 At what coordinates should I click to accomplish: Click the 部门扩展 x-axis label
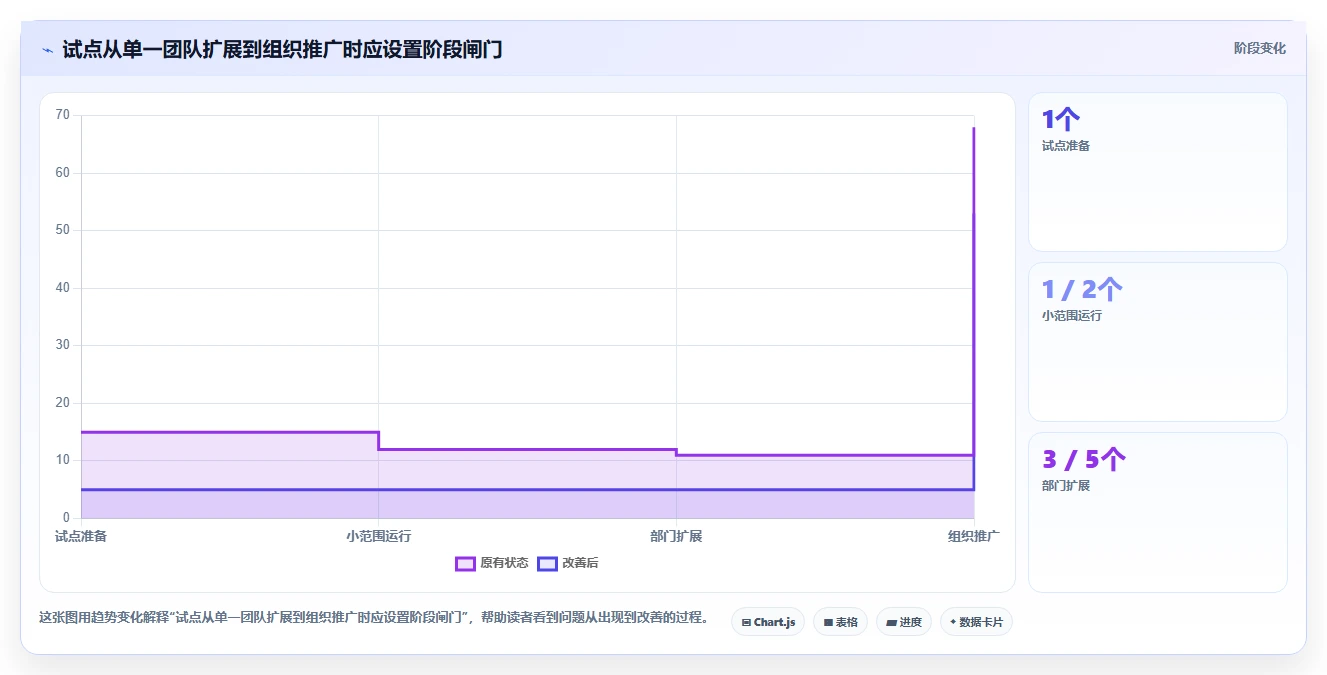coord(676,536)
